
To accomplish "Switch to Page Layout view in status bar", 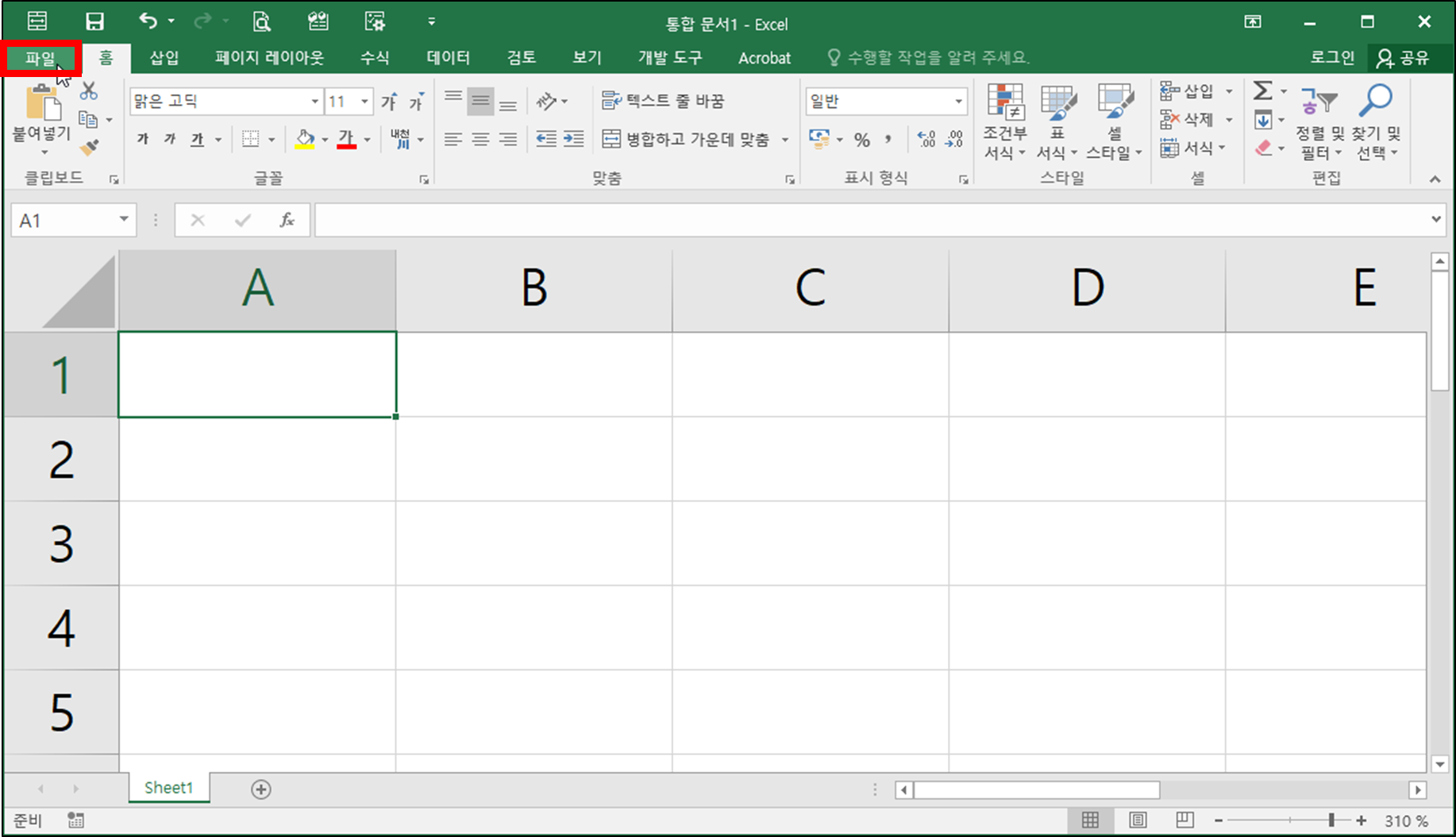I will 1138,820.
